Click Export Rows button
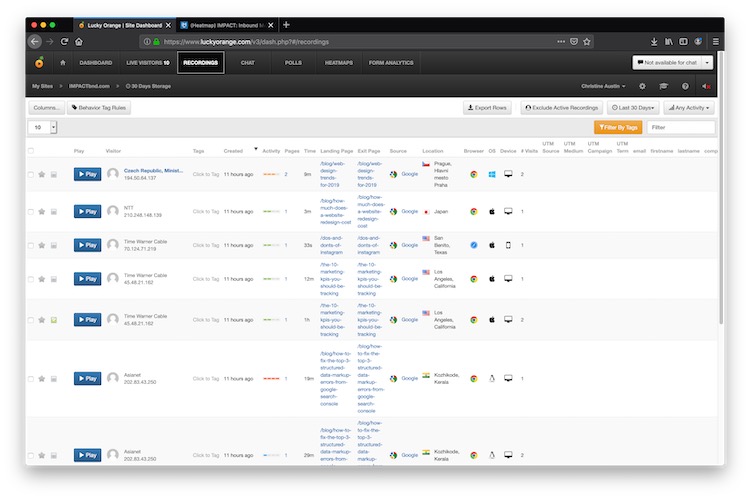 (x=487, y=108)
